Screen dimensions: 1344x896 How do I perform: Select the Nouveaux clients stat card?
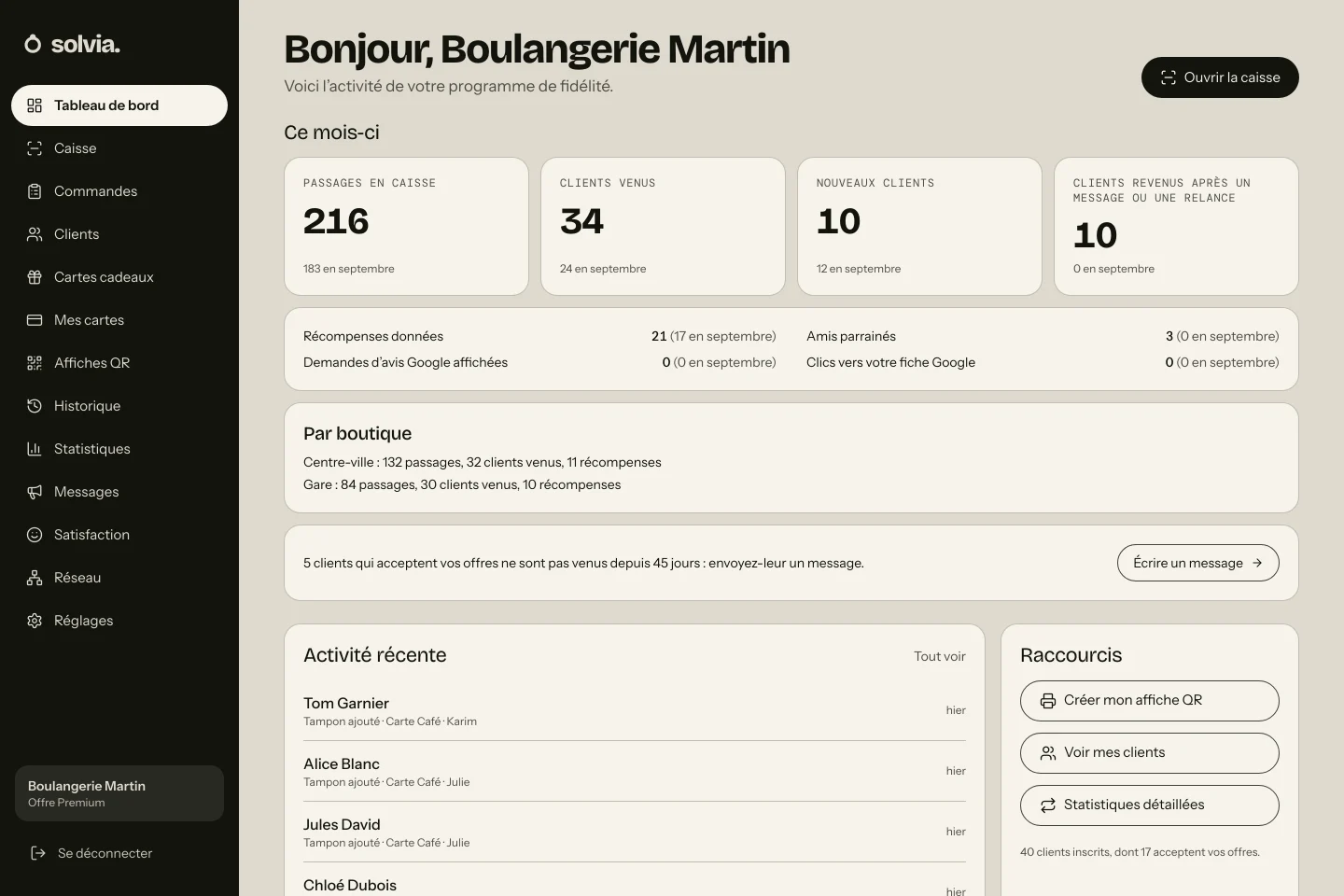click(919, 226)
